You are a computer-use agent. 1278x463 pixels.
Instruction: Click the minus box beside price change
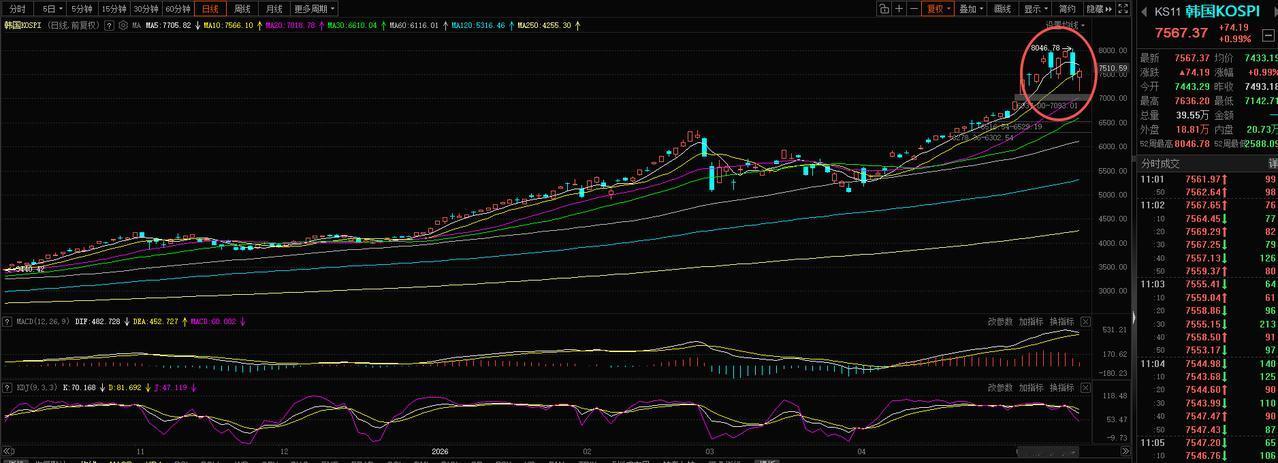tap(1269, 35)
